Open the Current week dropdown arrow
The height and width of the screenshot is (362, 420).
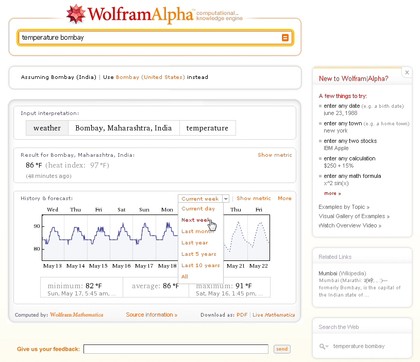(226, 199)
